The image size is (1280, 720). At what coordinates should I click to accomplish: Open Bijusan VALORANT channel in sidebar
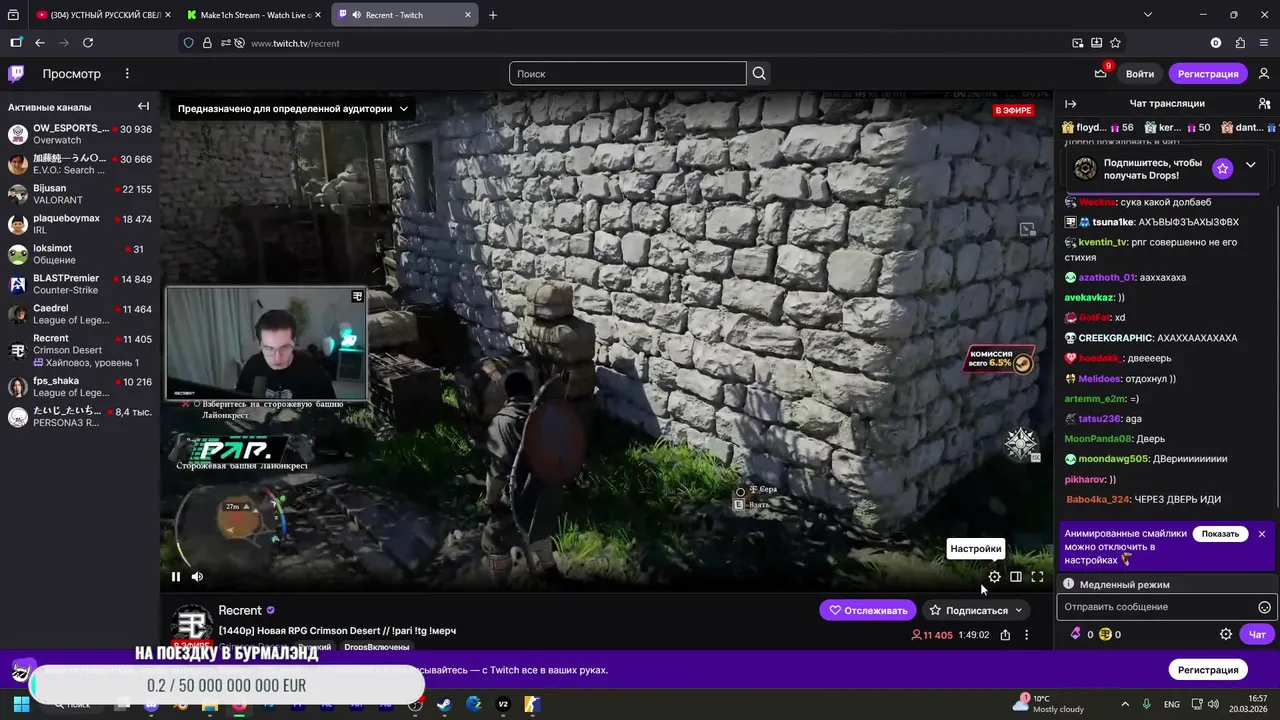[80, 194]
